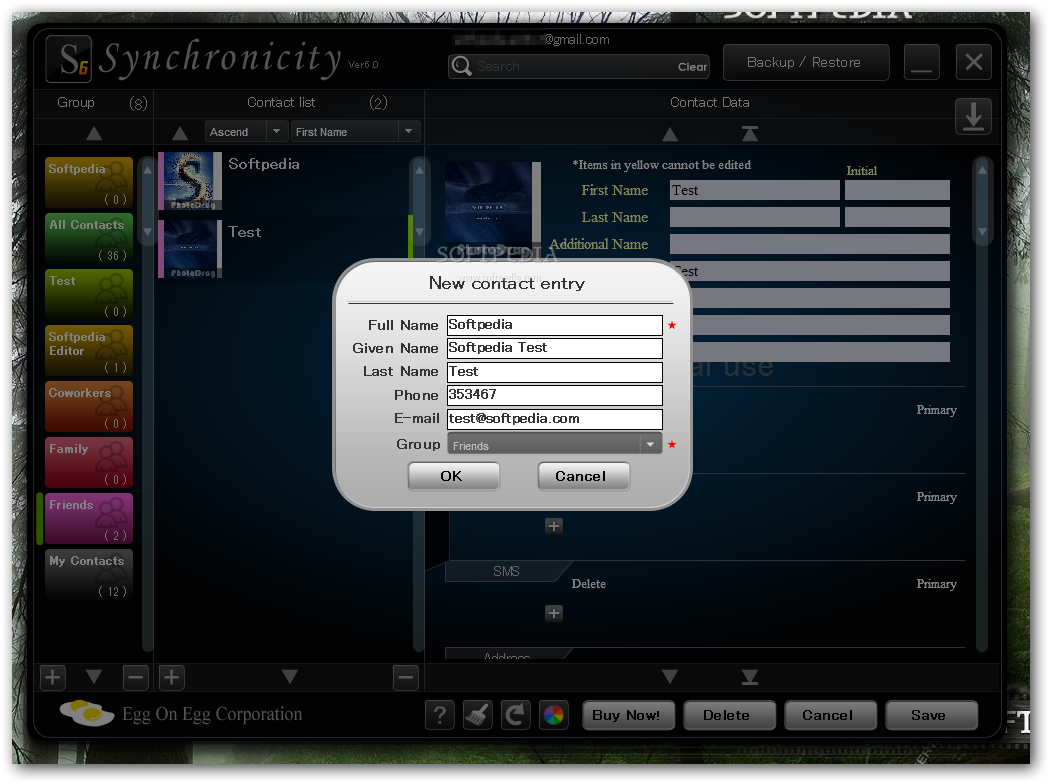Screen dimensions: 1050x784
Task: Select Test contact in list
Action: (x=281, y=248)
